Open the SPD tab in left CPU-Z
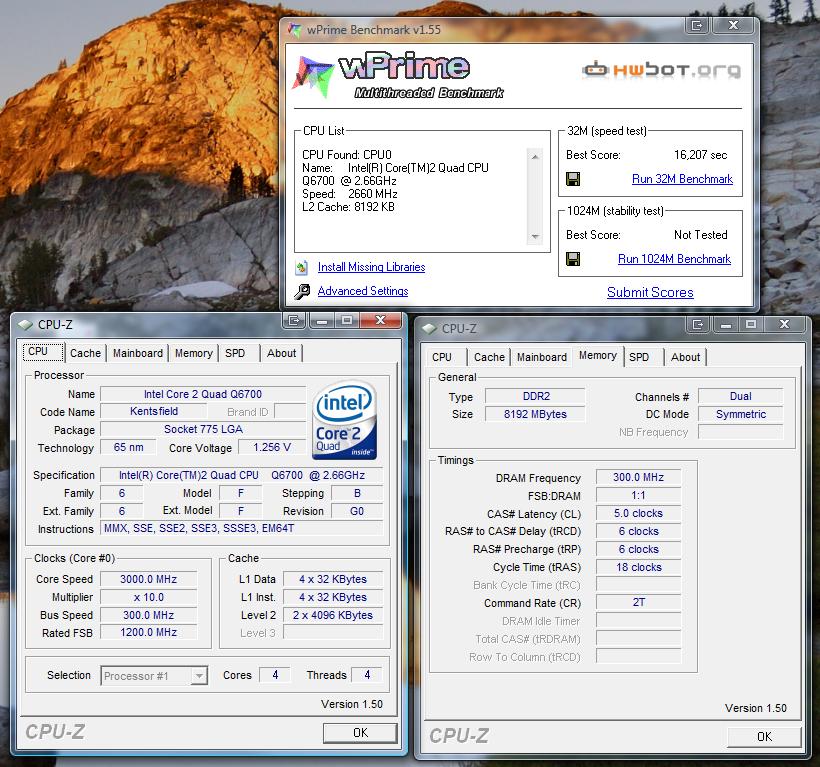 (235, 353)
